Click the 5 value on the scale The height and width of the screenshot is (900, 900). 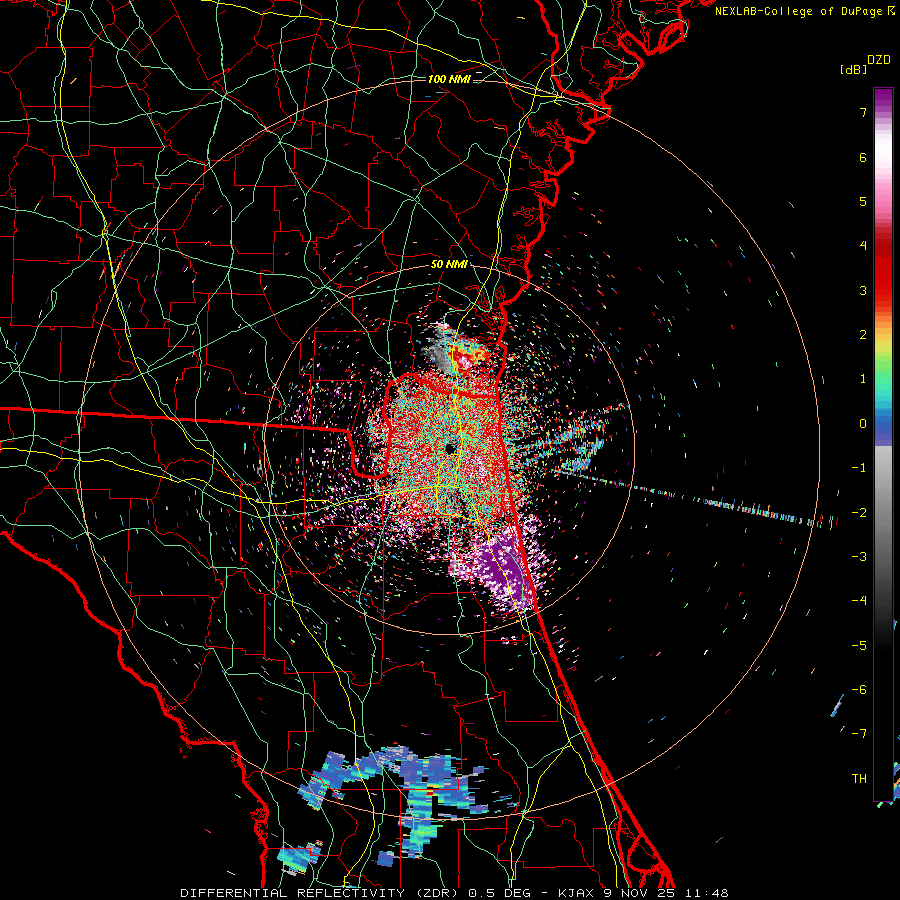tap(863, 201)
